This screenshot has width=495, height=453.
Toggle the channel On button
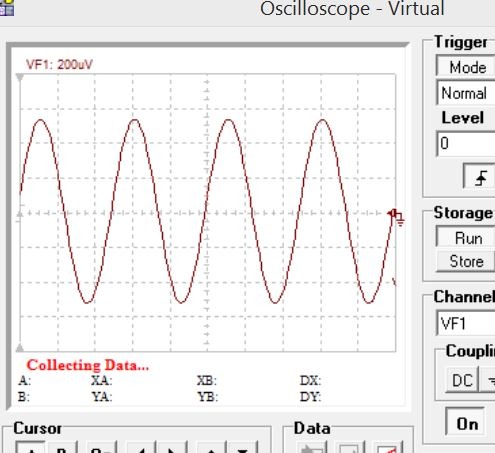click(x=465, y=422)
